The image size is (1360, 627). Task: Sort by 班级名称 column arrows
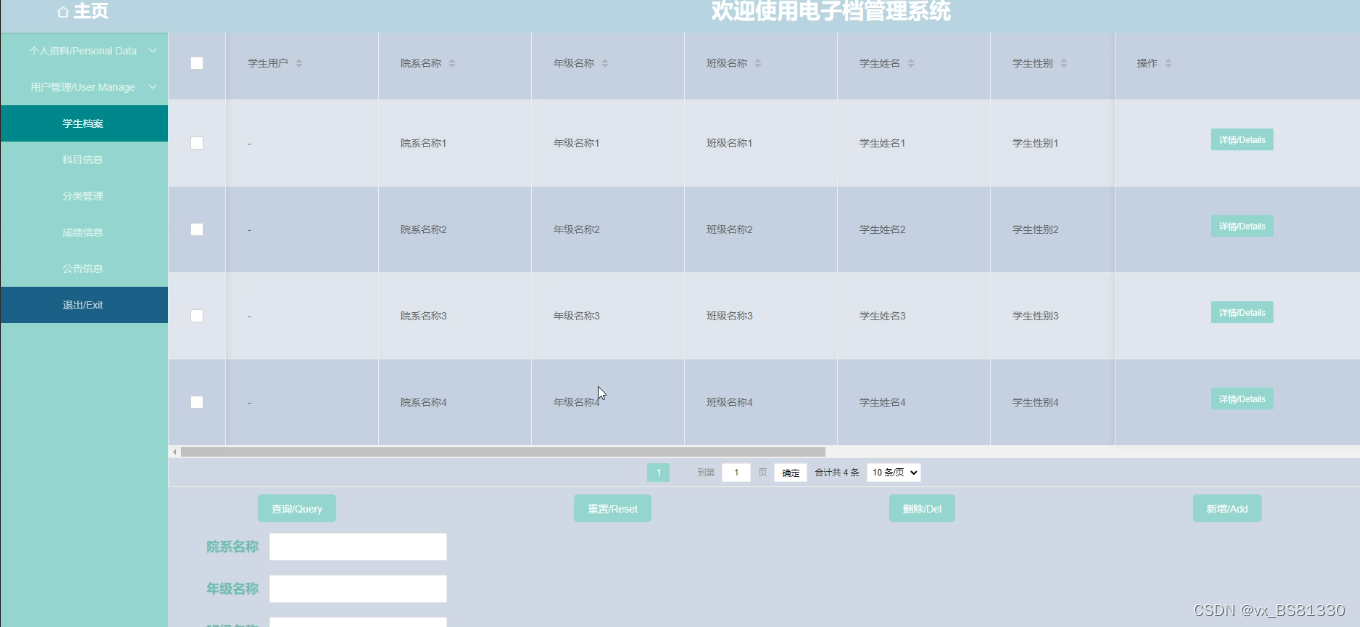coord(758,63)
